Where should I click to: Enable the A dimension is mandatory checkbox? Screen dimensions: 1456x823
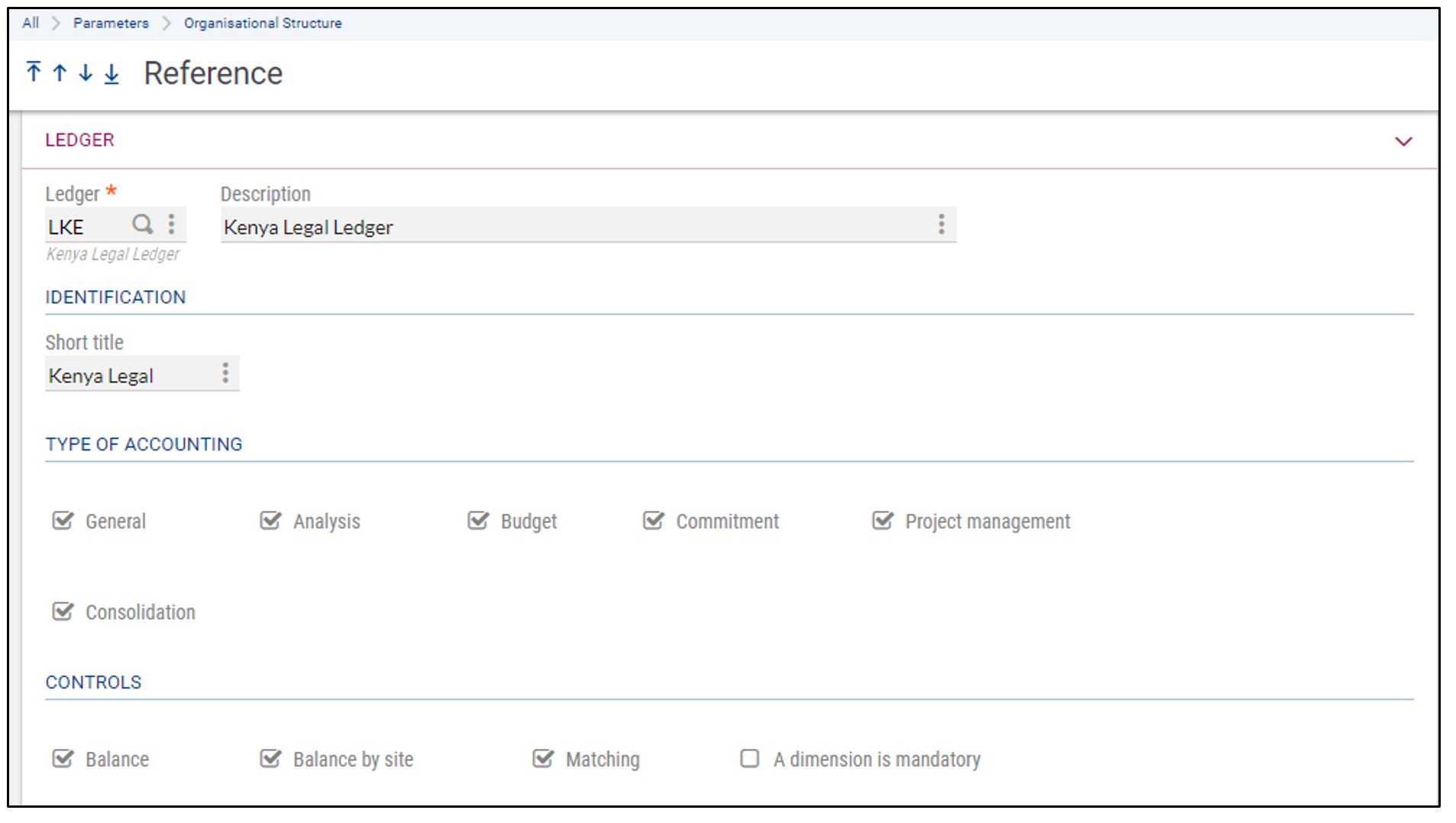750,758
